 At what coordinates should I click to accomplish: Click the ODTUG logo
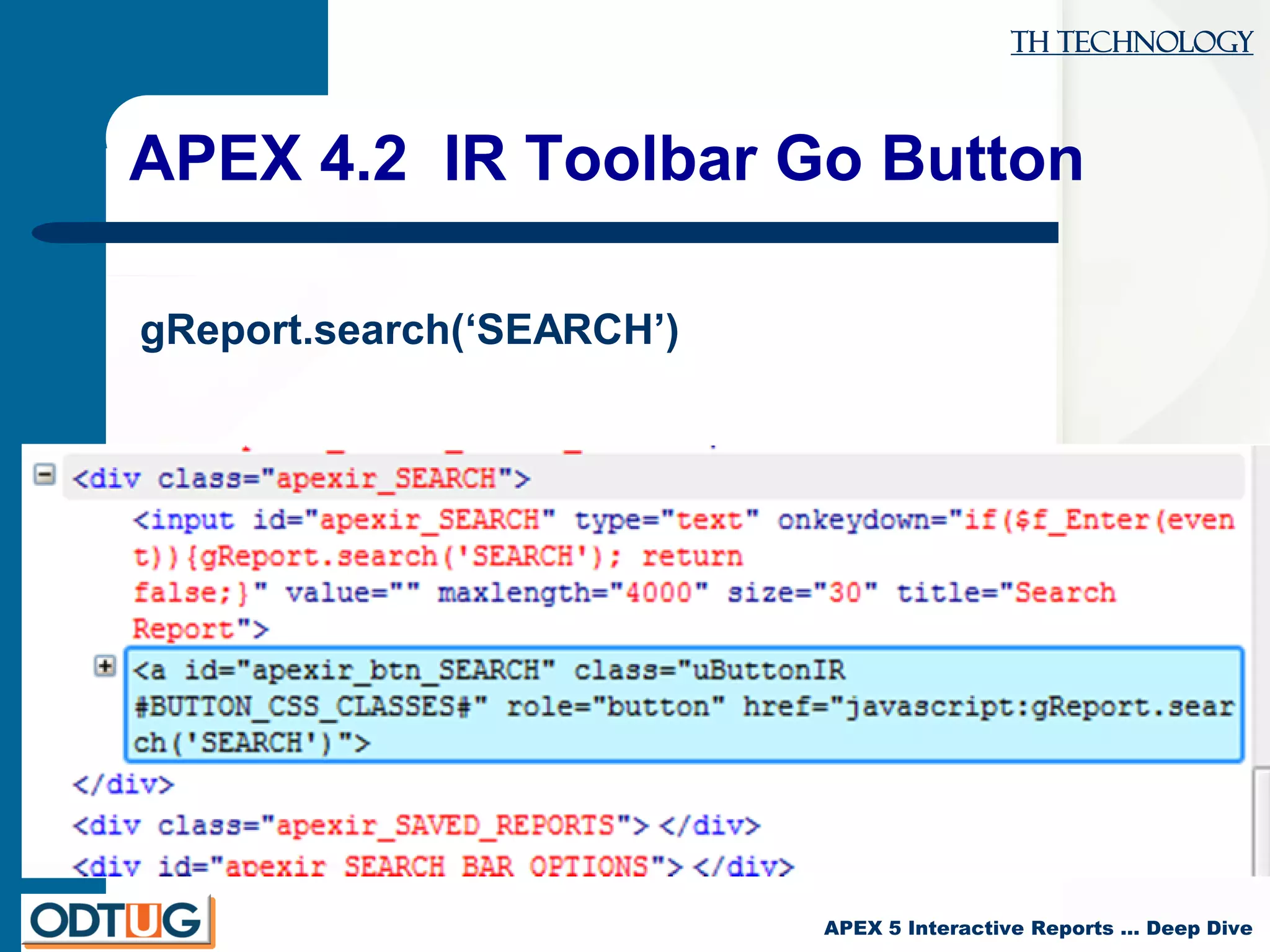pos(118,921)
